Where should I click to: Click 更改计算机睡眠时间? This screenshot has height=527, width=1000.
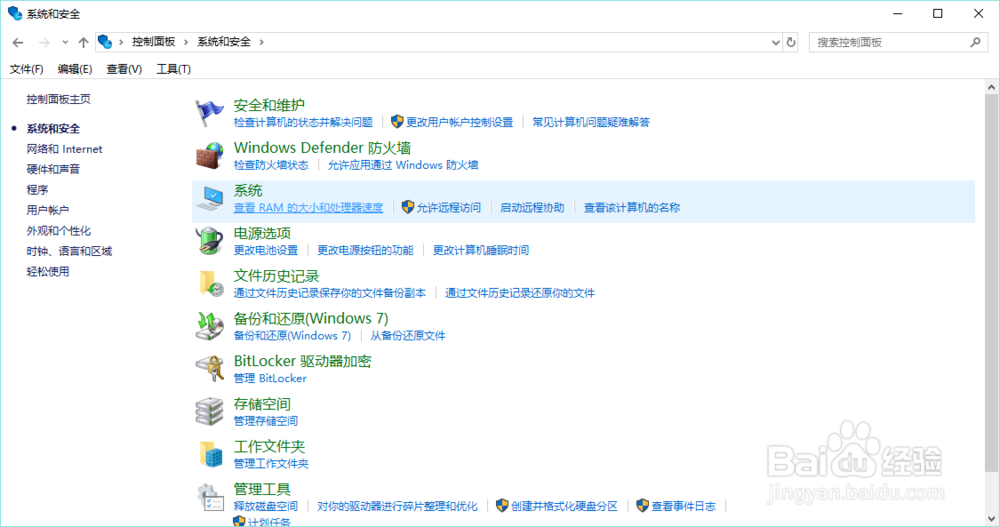pos(481,250)
